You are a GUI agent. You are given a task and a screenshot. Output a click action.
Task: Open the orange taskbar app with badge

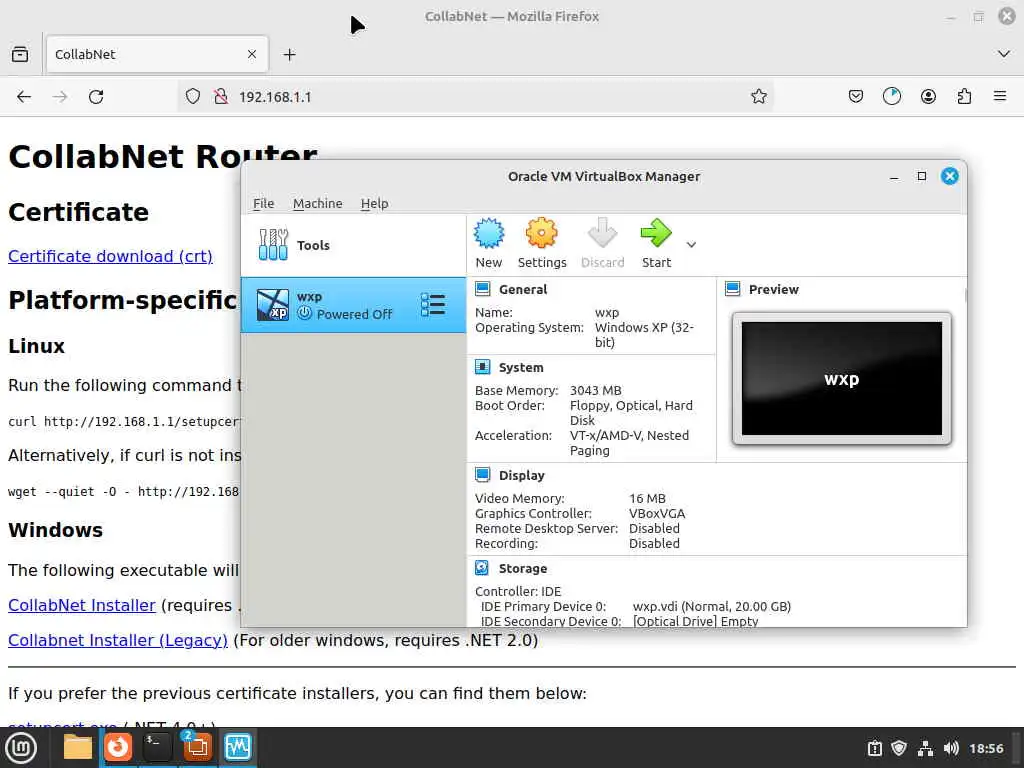click(x=197, y=747)
